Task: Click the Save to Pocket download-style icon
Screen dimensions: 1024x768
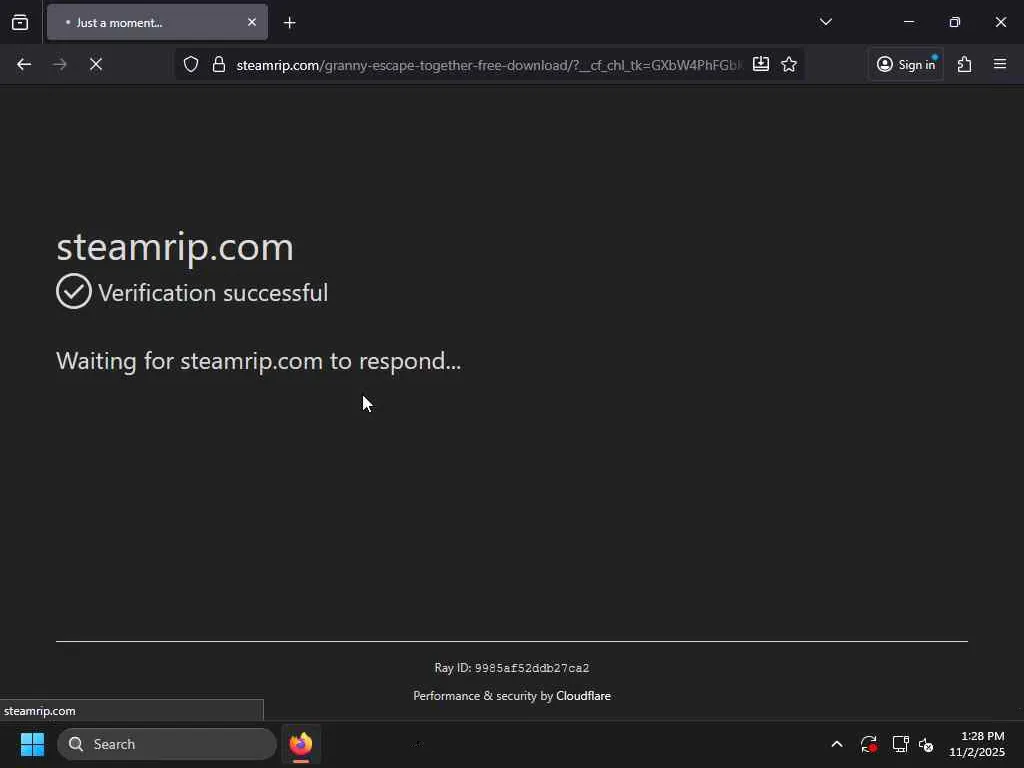Action: (761, 64)
